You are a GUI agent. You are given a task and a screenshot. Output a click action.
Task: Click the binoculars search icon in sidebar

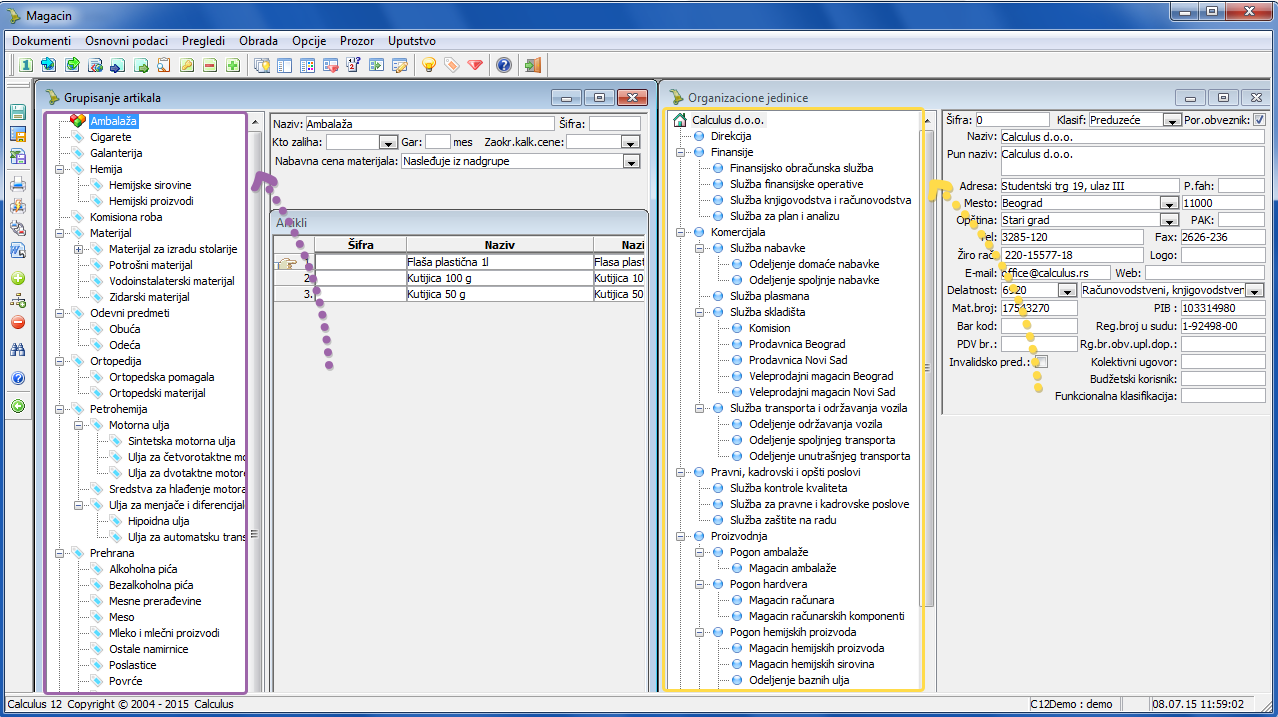[18, 350]
